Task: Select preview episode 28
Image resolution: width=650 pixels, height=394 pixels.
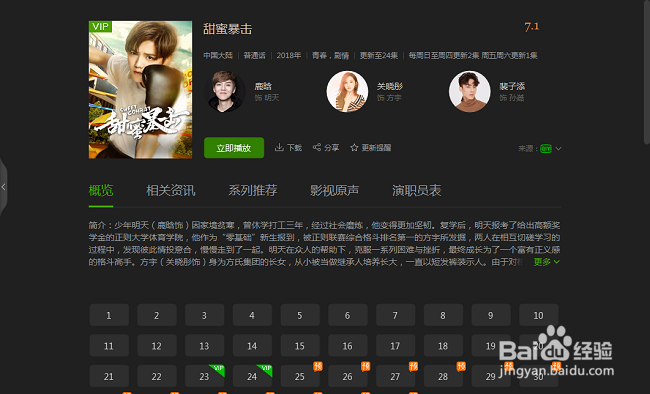Action: [443, 376]
